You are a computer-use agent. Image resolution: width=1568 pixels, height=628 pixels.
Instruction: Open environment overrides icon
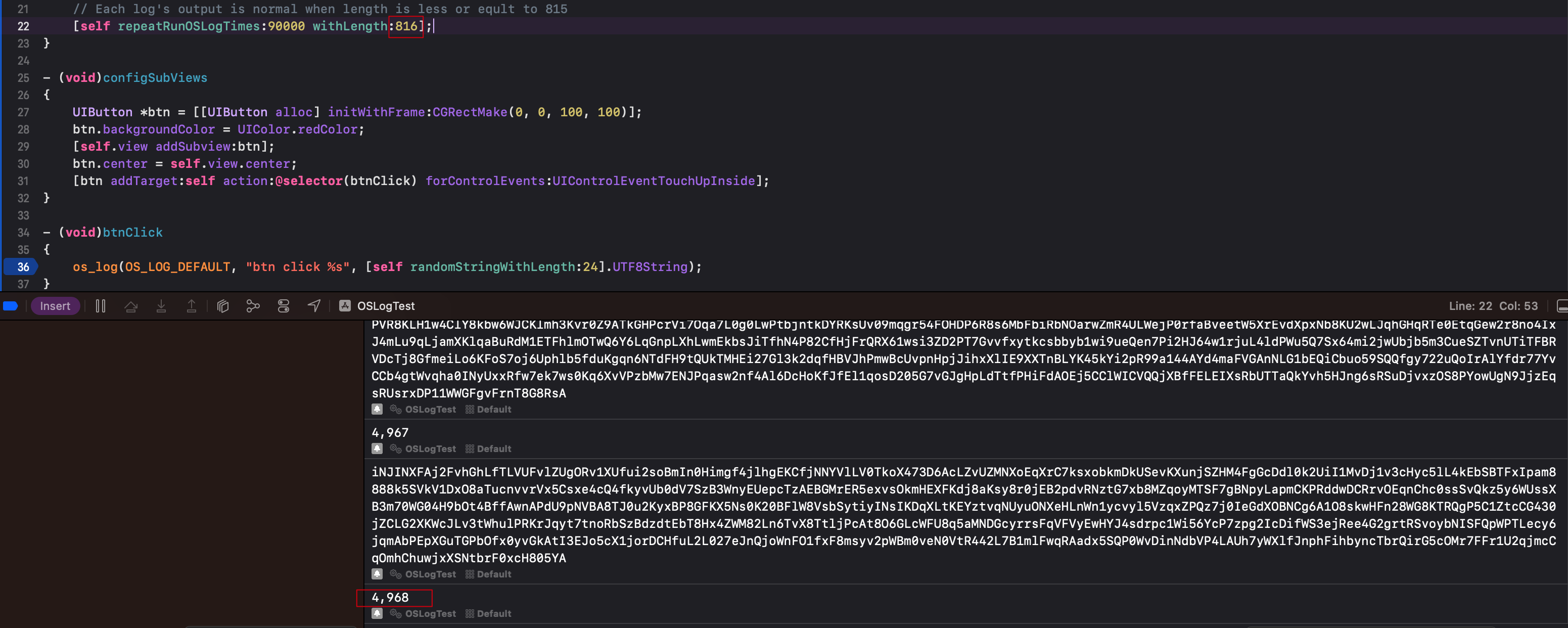pos(283,306)
